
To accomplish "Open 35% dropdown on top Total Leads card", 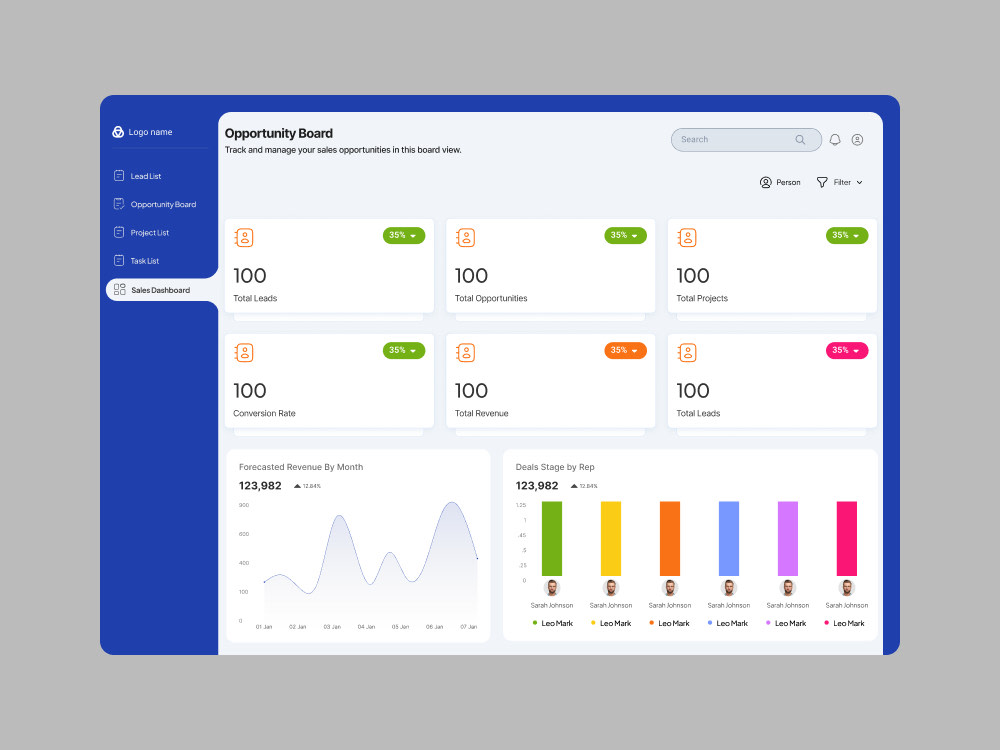I will (404, 235).
